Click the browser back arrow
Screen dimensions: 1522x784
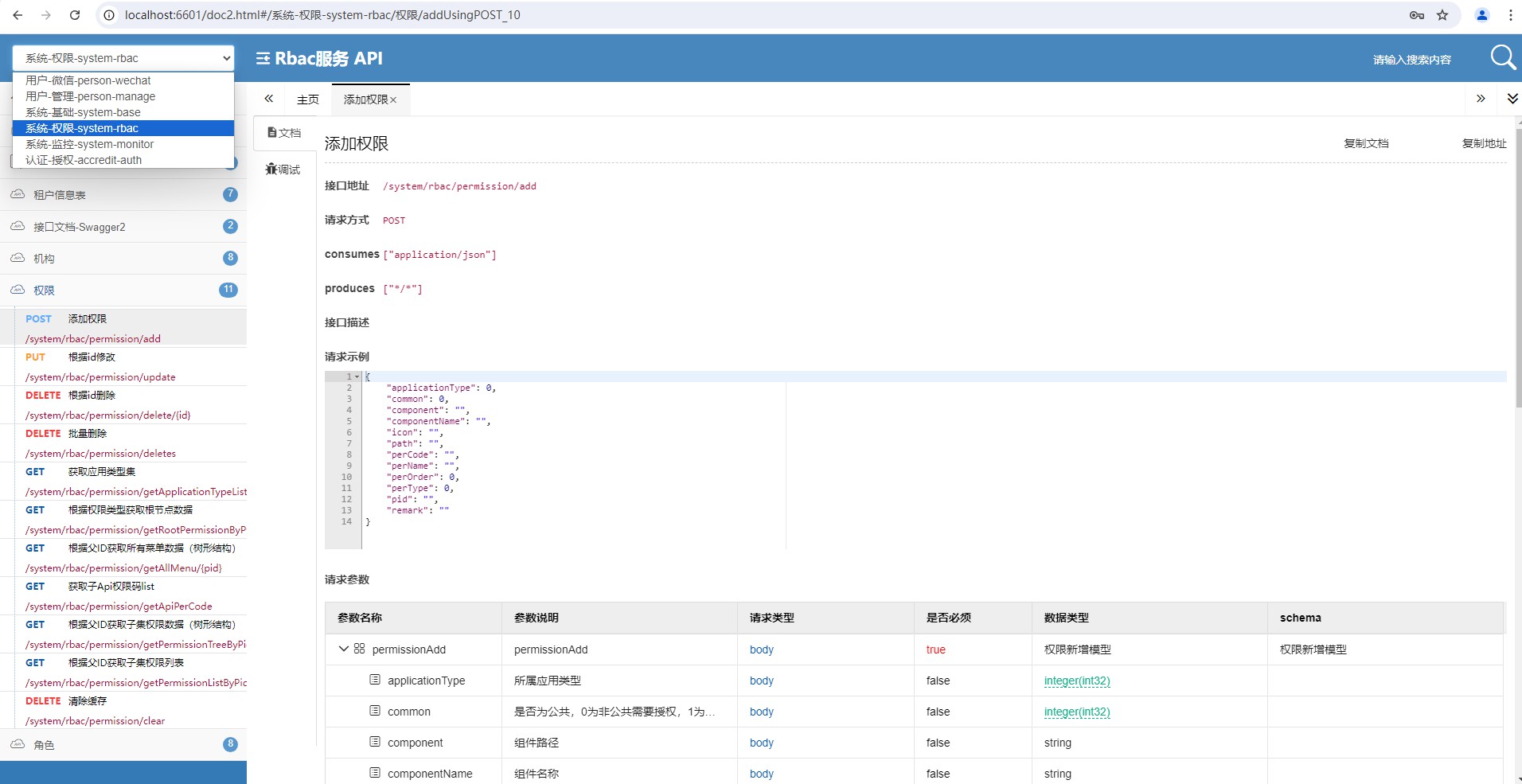pos(18,15)
